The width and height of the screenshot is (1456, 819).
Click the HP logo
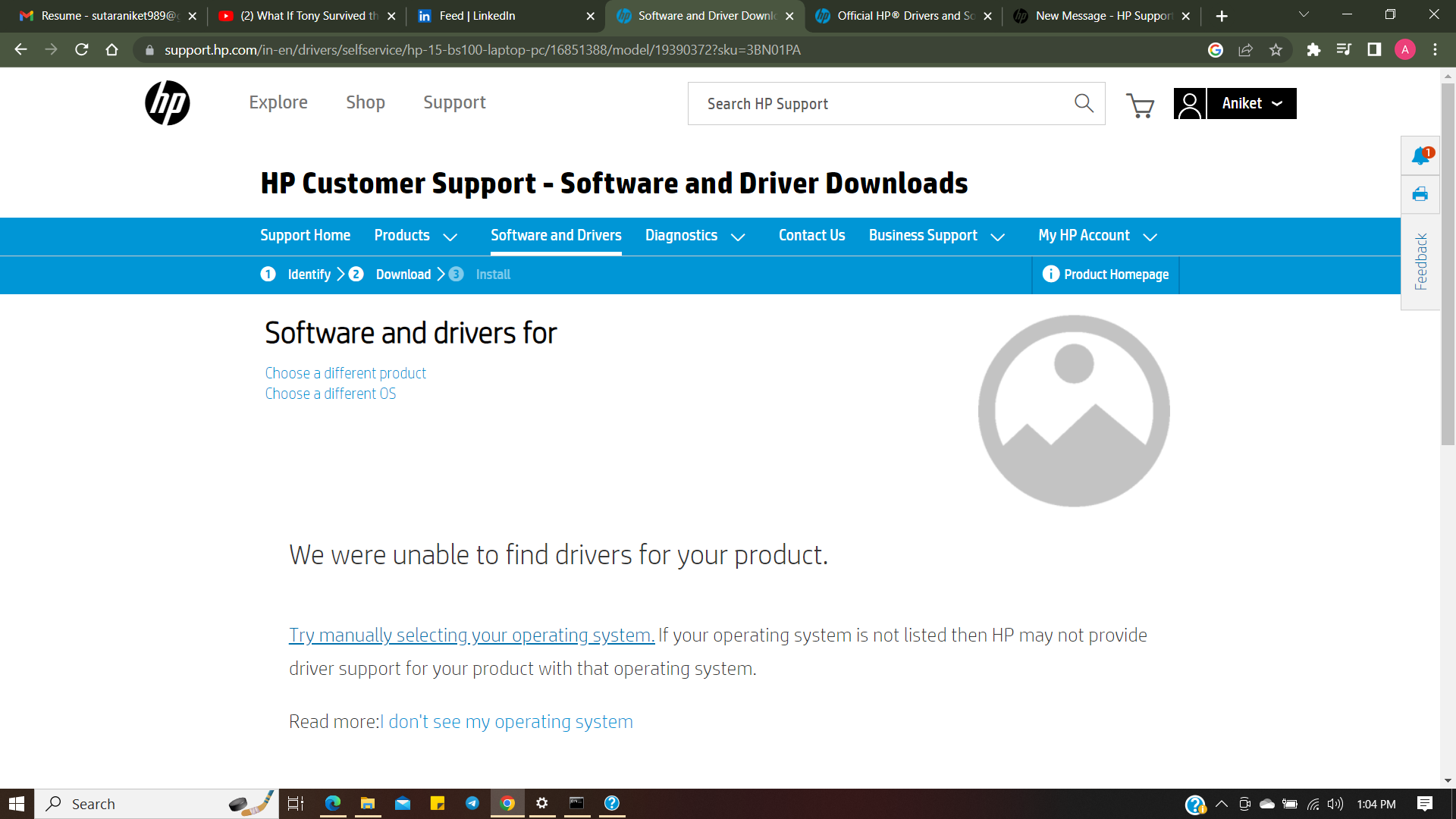click(168, 103)
